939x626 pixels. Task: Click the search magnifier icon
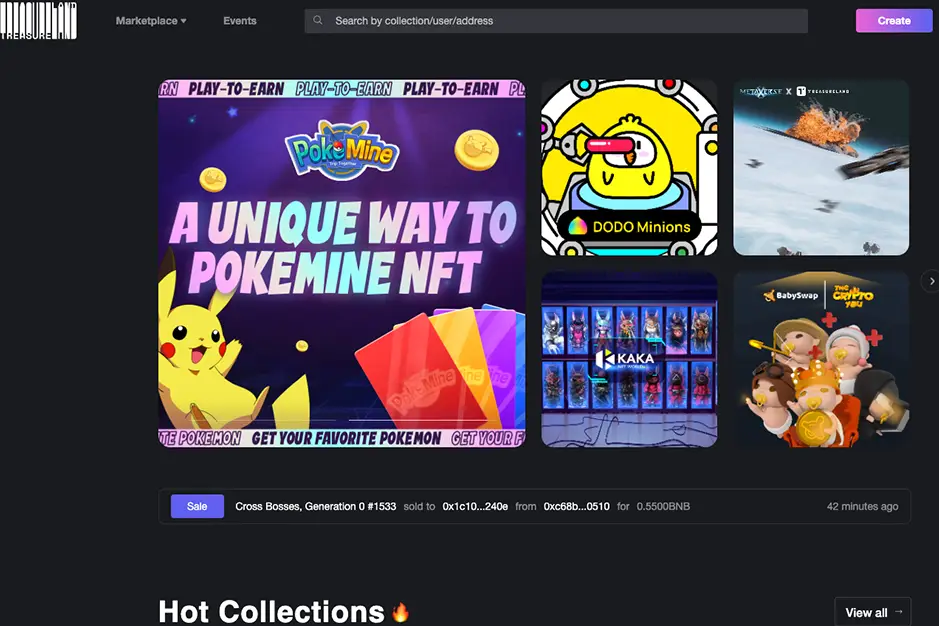[x=318, y=20]
